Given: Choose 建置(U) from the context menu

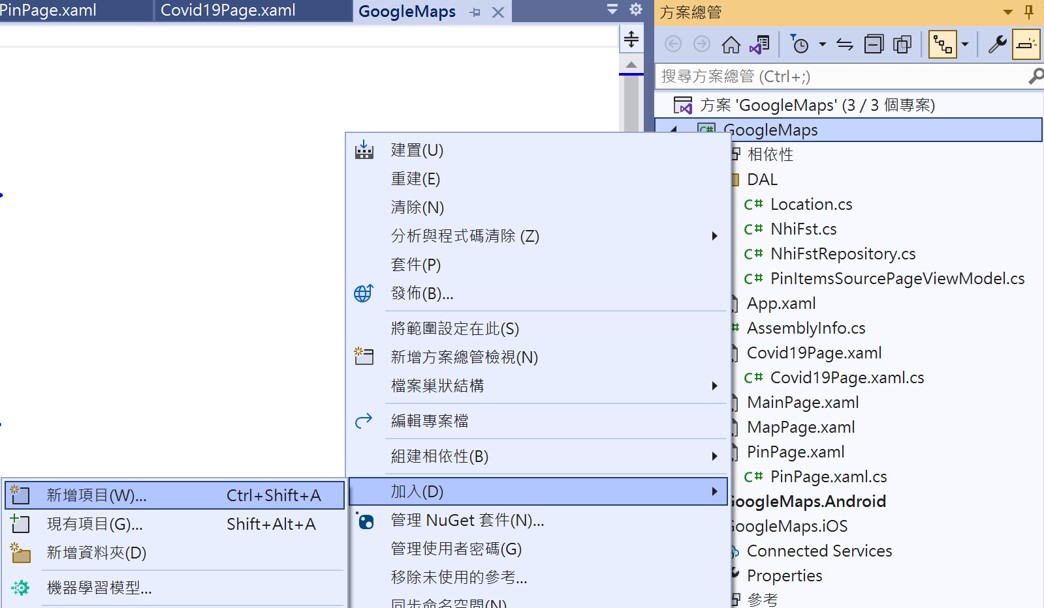Looking at the screenshot, I should (x=537, y=150).
